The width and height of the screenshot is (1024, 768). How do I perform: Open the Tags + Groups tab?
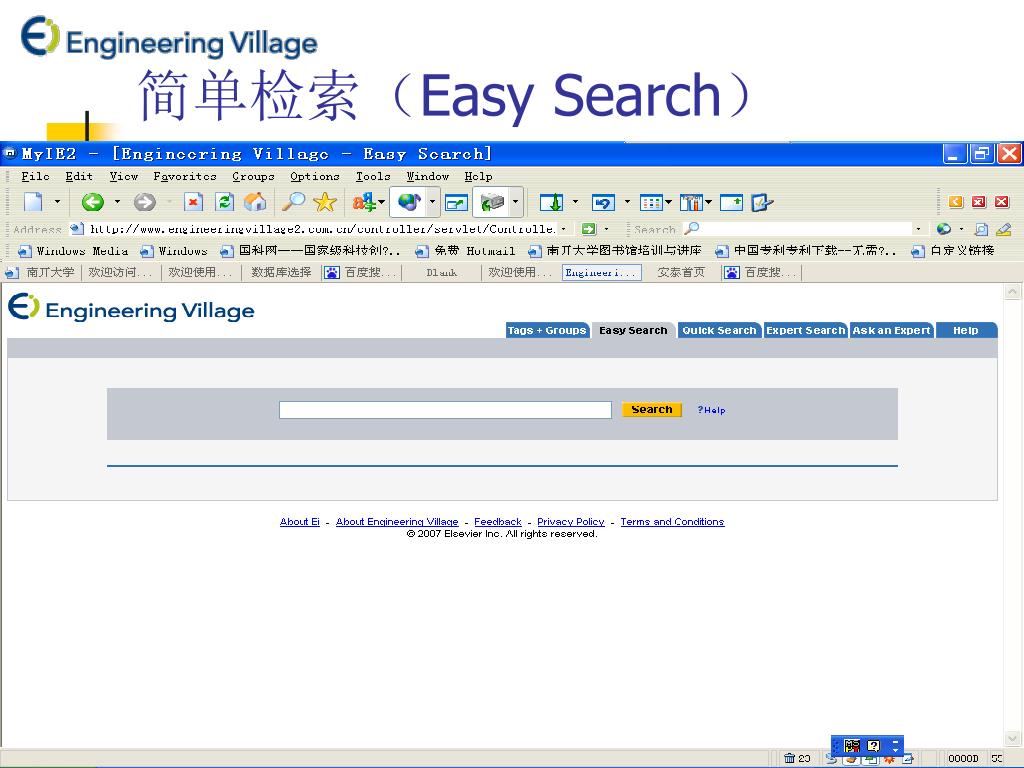[x=547, y=330]
